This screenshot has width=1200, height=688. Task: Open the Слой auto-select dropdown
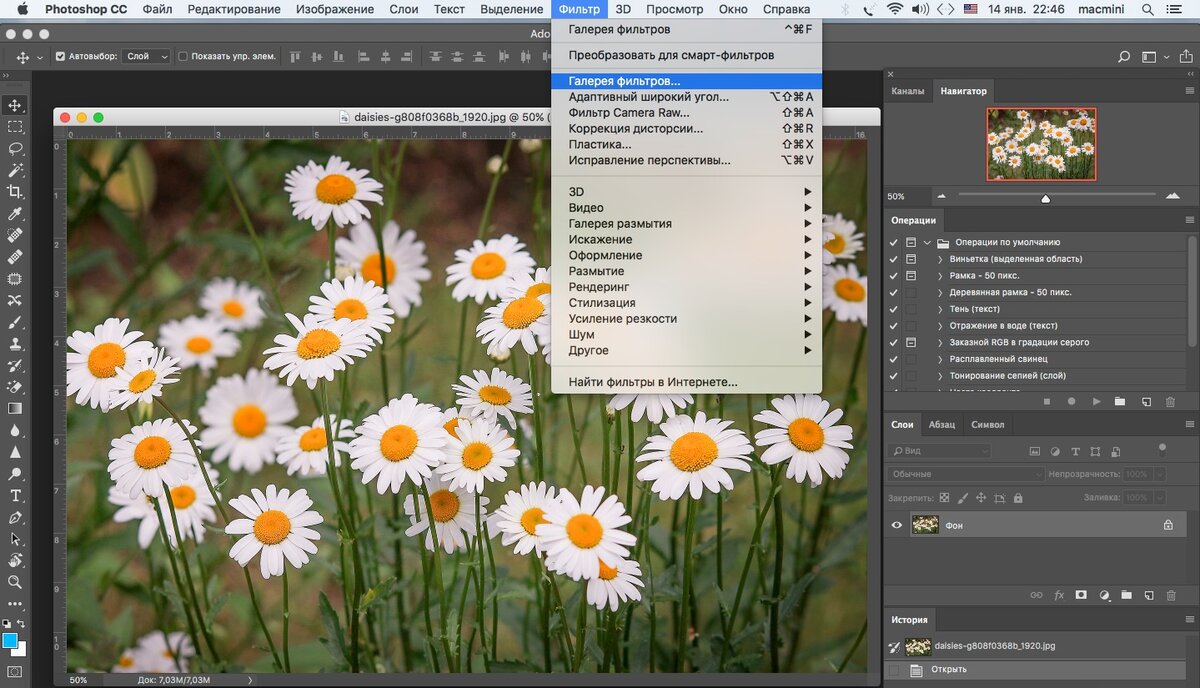148,56
